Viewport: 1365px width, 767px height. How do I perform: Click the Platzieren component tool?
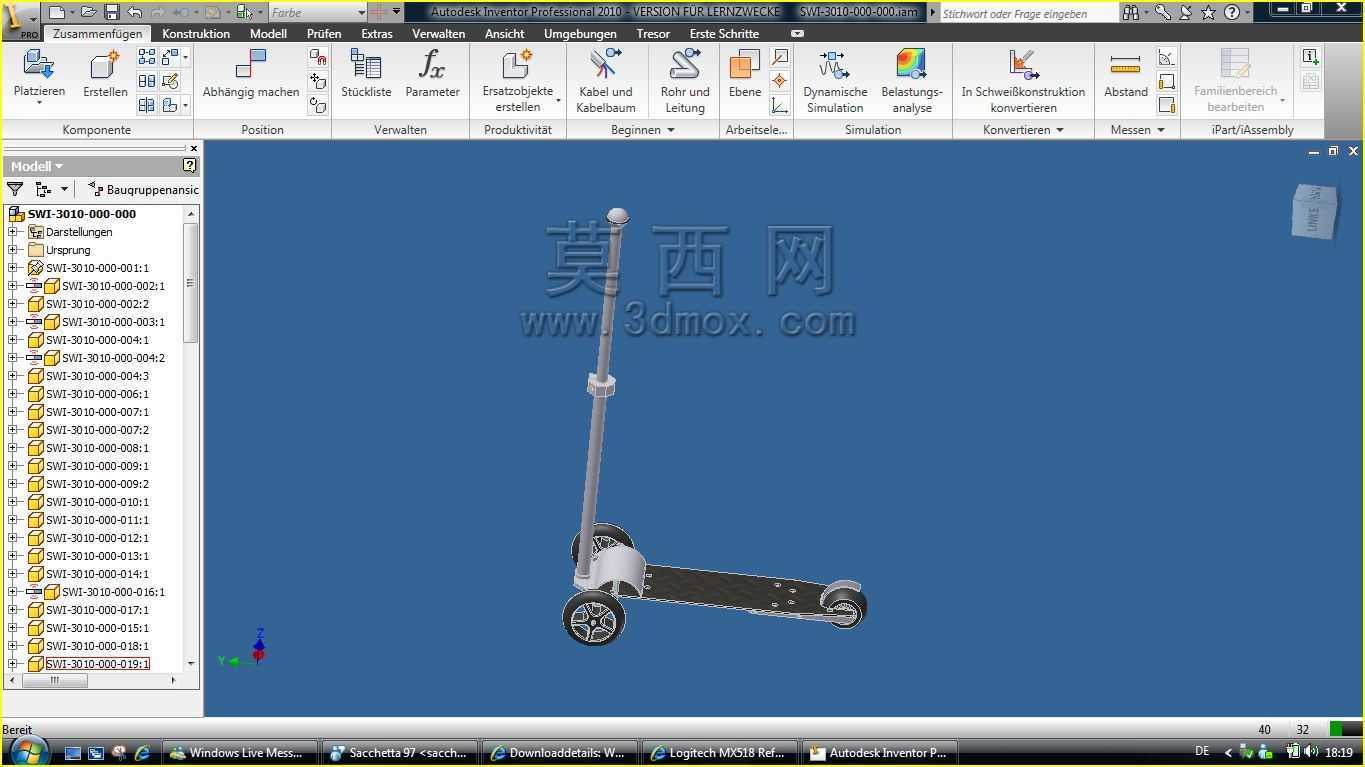point(39,74)
